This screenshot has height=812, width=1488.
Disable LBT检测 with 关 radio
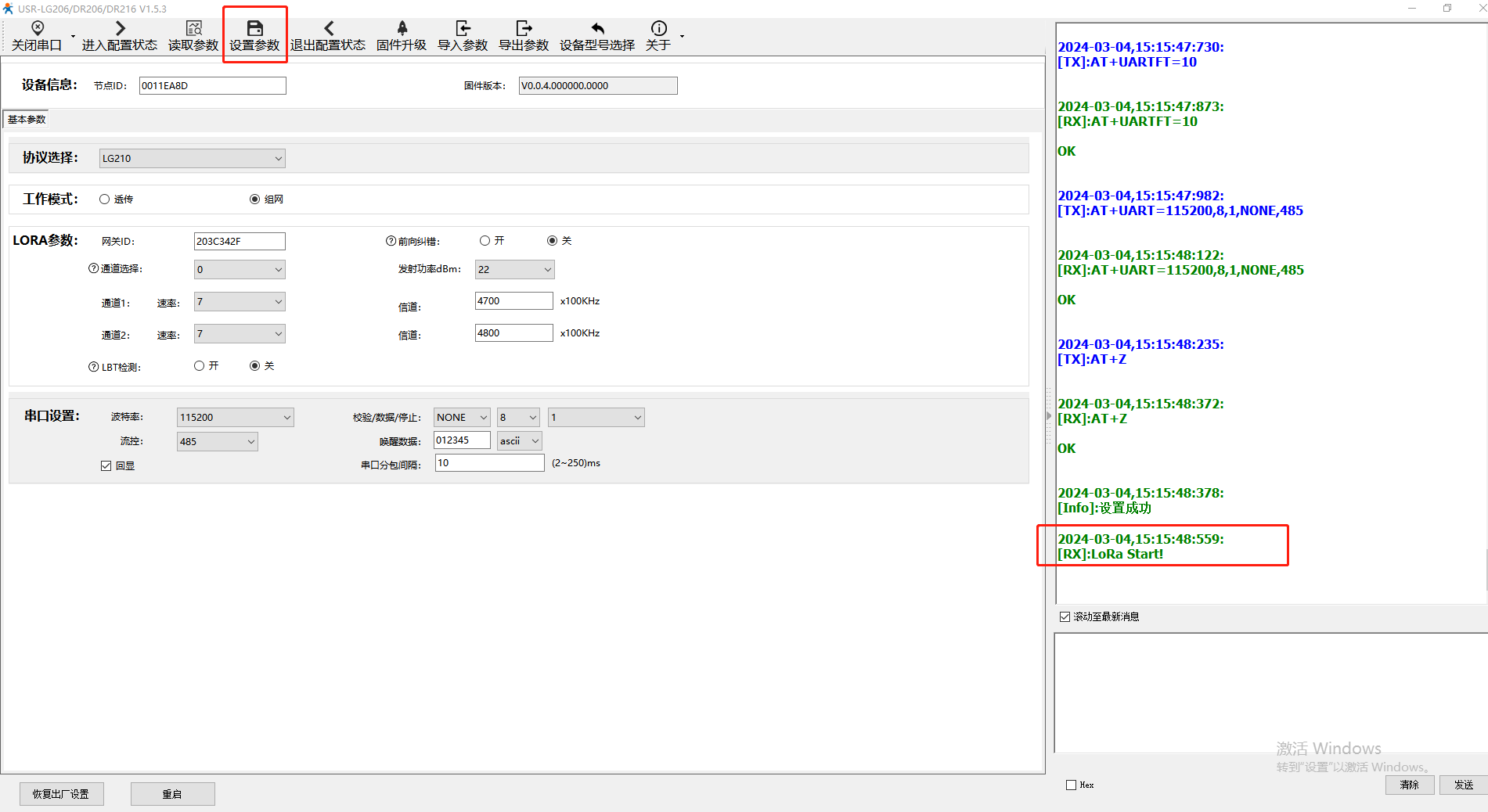pyautogui.click(x=254, y=366)
